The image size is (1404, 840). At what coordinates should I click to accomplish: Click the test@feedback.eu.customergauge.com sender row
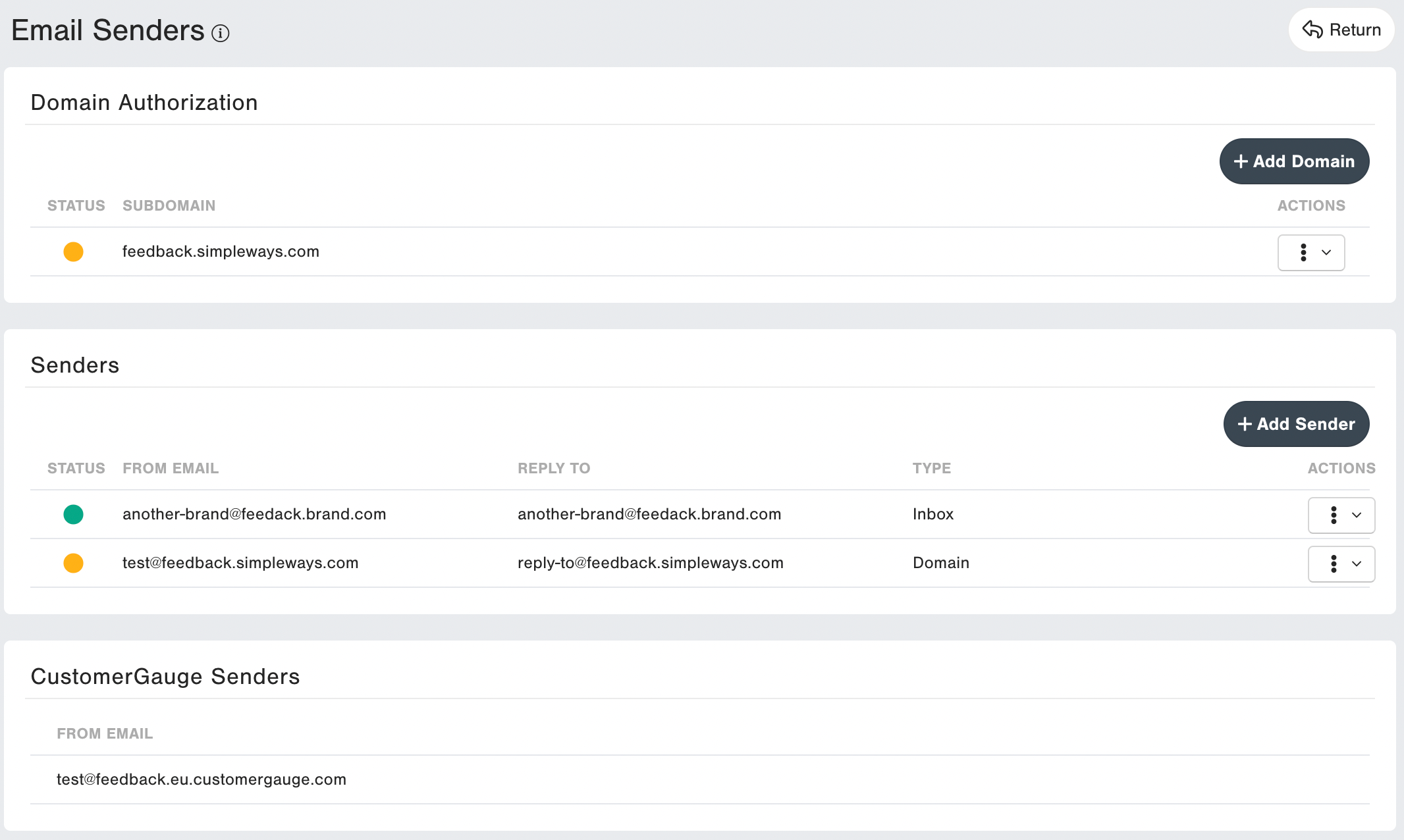pos(201,779)
